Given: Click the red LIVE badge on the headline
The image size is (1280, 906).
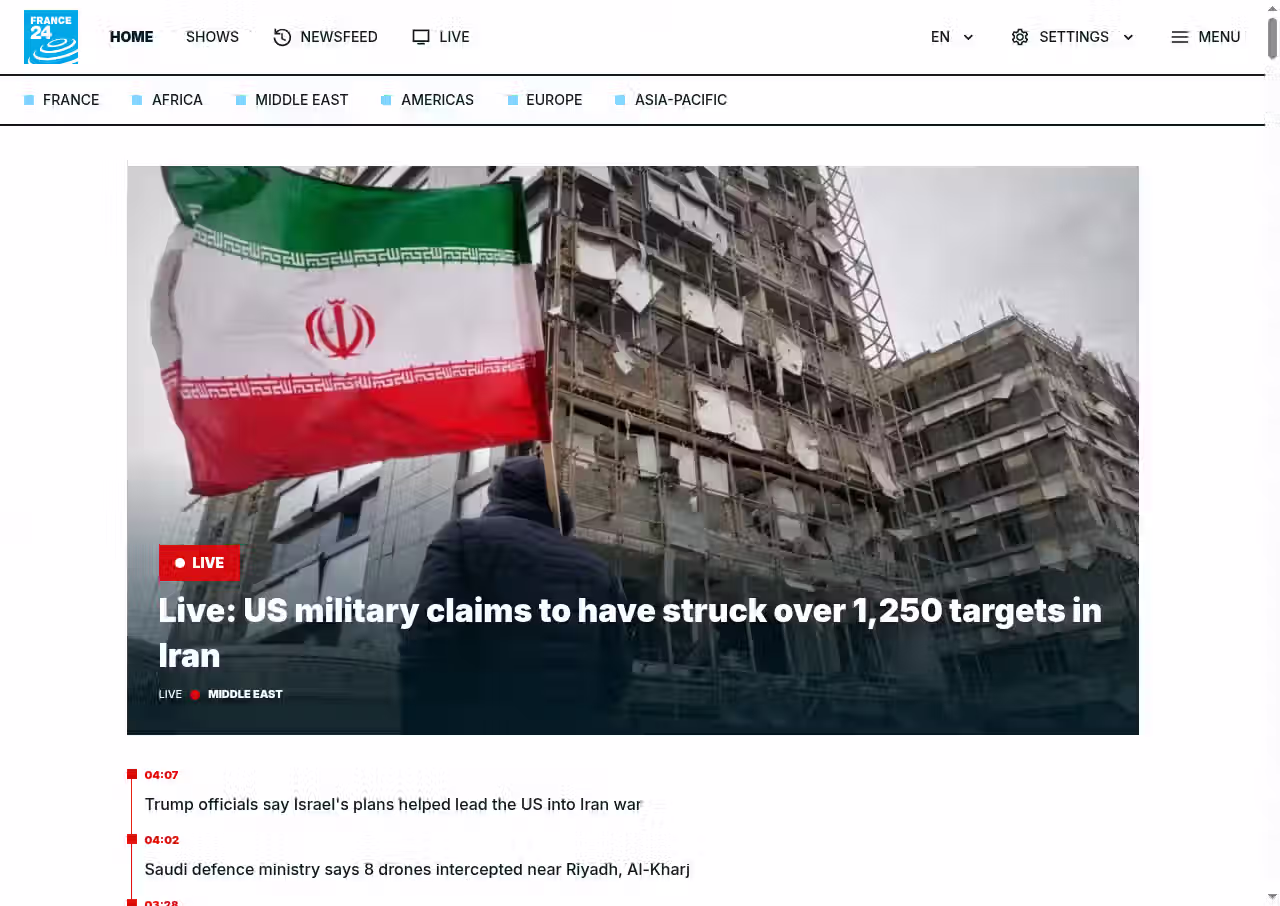Looking at the screenshot, I should [x=199, y=563].
